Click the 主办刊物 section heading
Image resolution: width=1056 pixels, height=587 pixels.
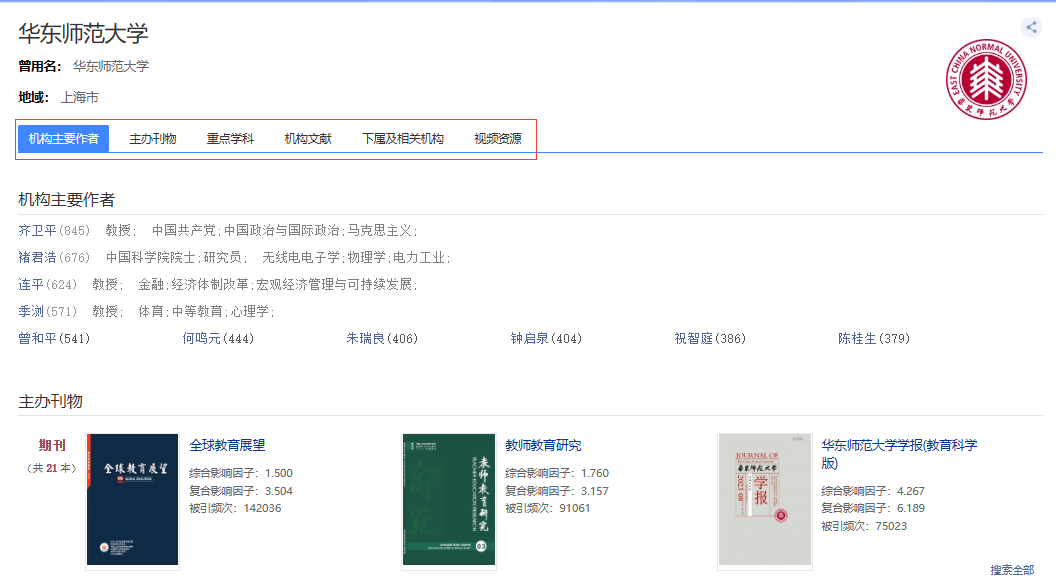pos(51,401)
